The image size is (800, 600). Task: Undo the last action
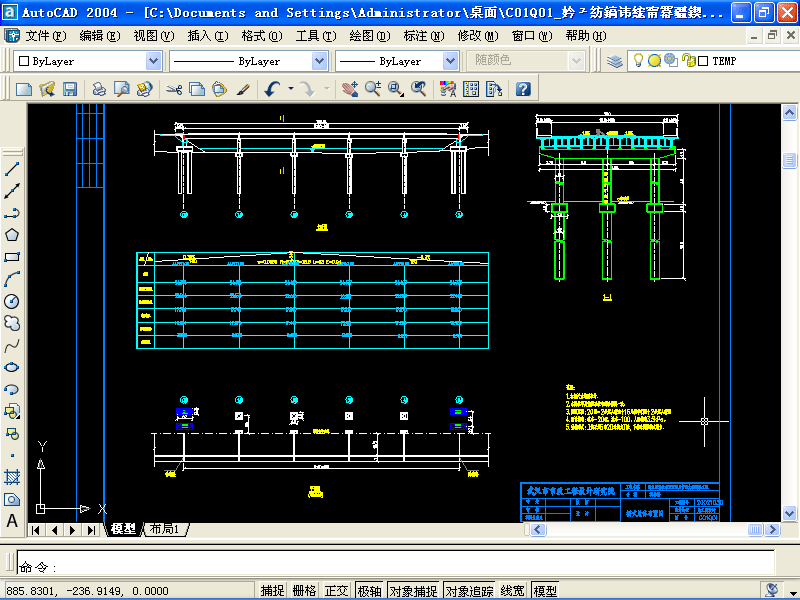(272, 89)
